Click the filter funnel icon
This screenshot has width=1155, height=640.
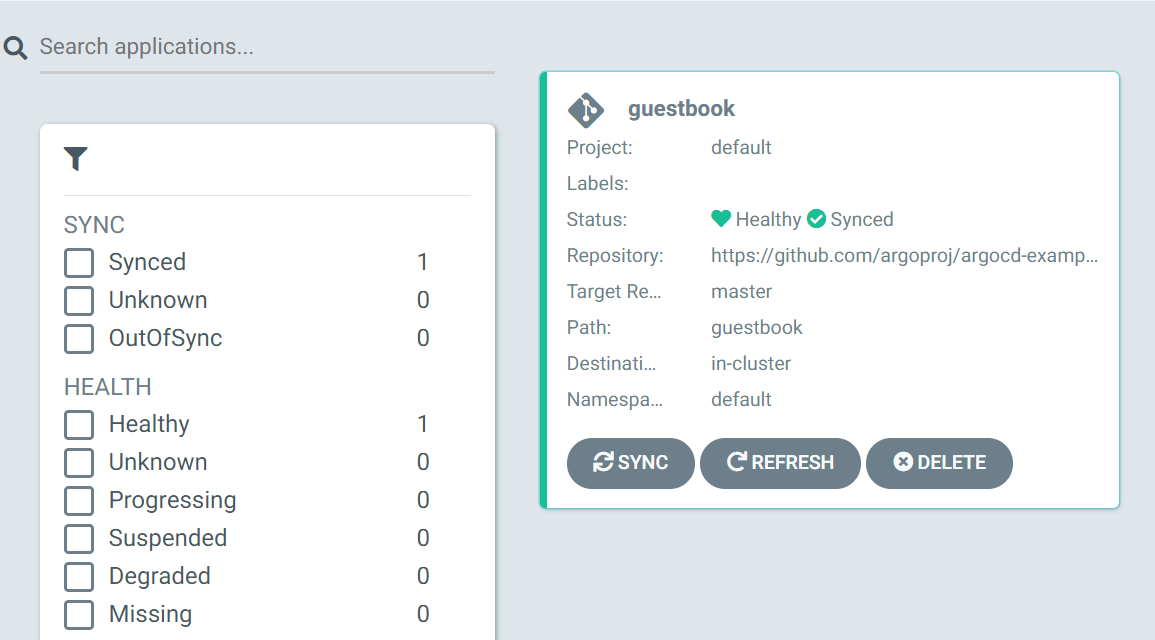[x=75, y=158]
